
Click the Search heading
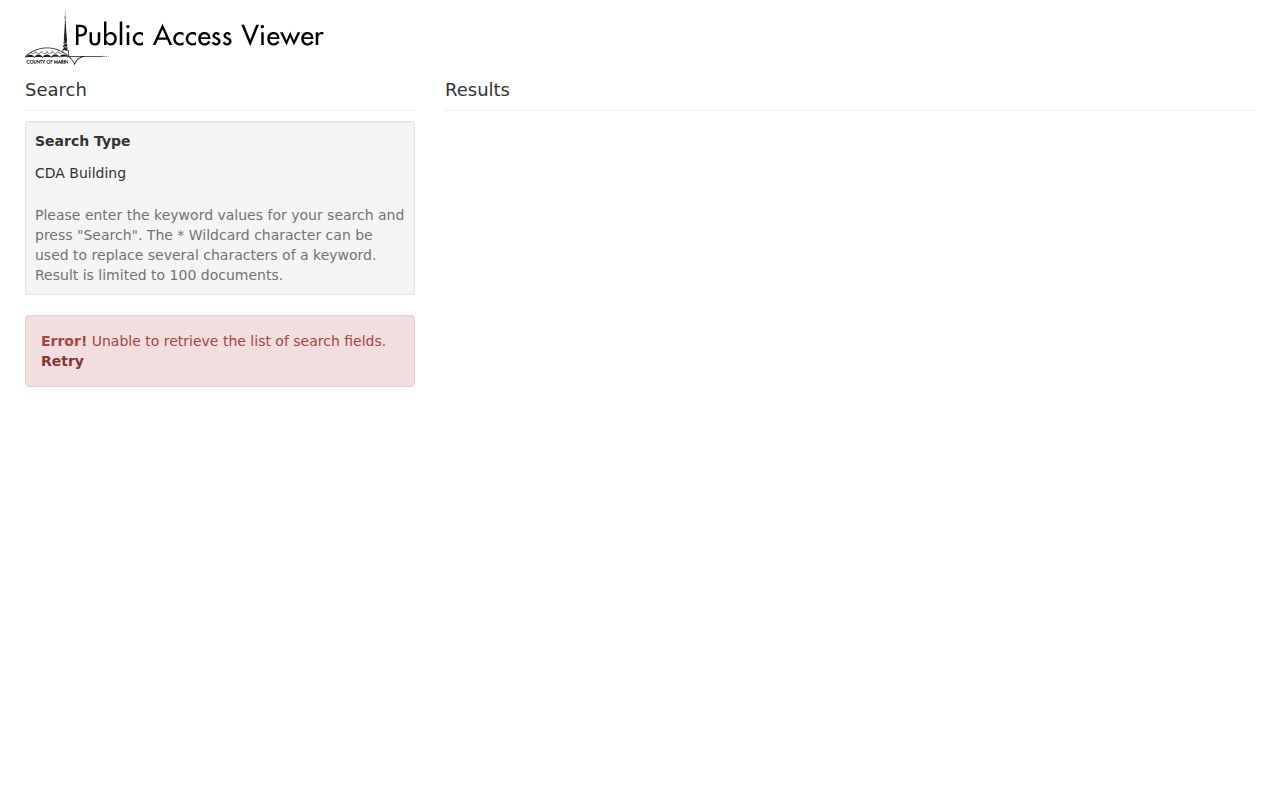click(56, 90)
